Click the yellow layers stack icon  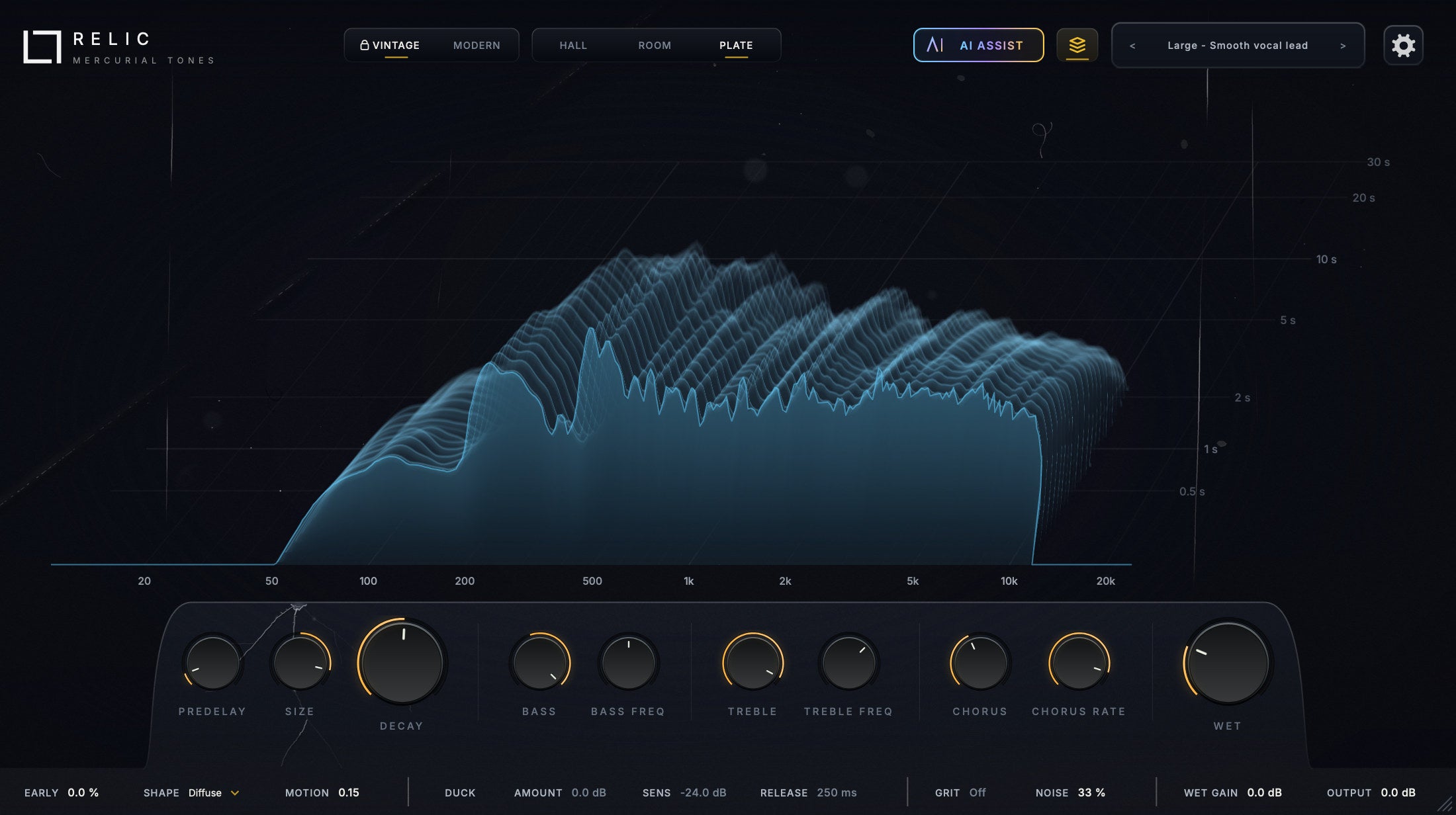pyautogui.click(x=1077, y=45)
